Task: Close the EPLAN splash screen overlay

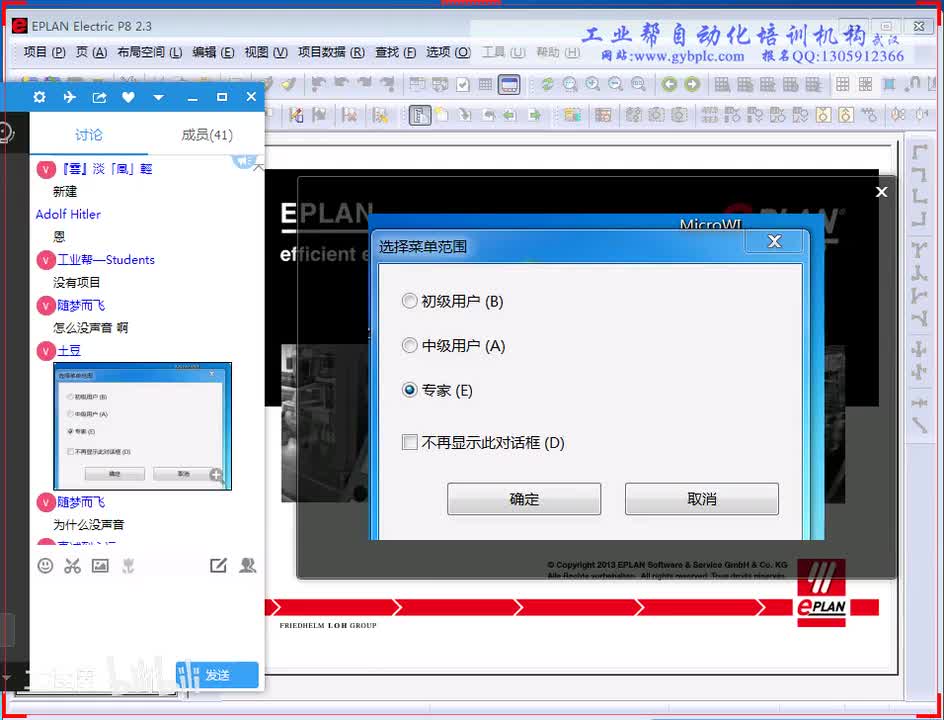Action: [881, 192]
